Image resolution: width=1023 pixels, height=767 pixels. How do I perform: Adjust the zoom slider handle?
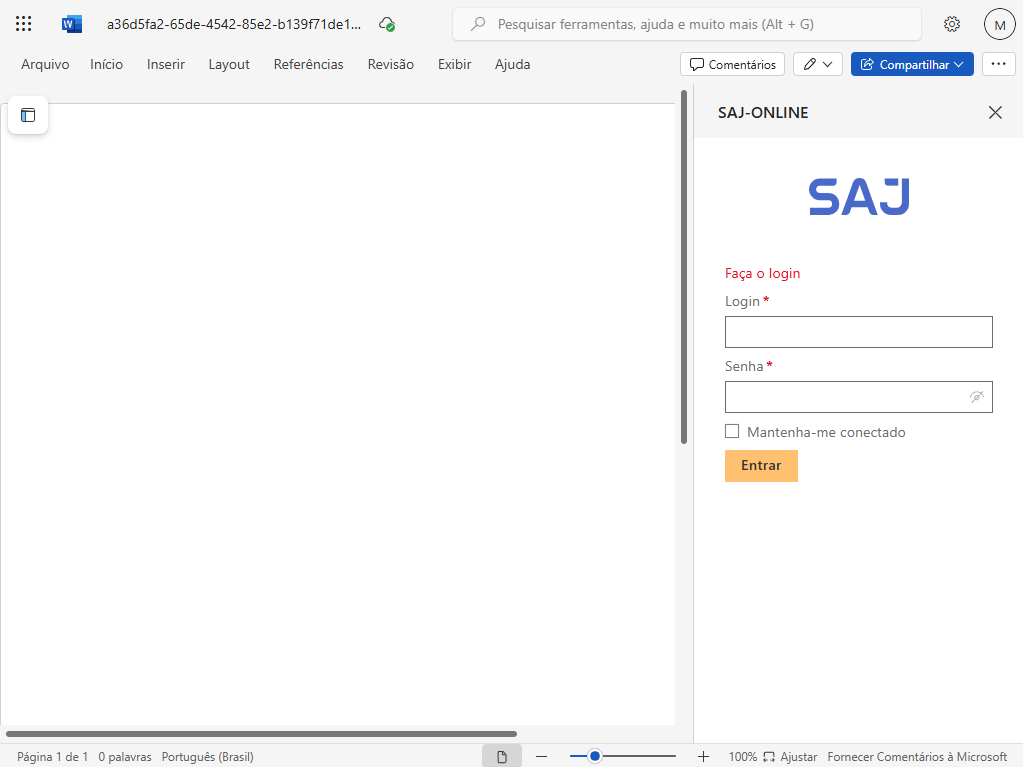595,757
